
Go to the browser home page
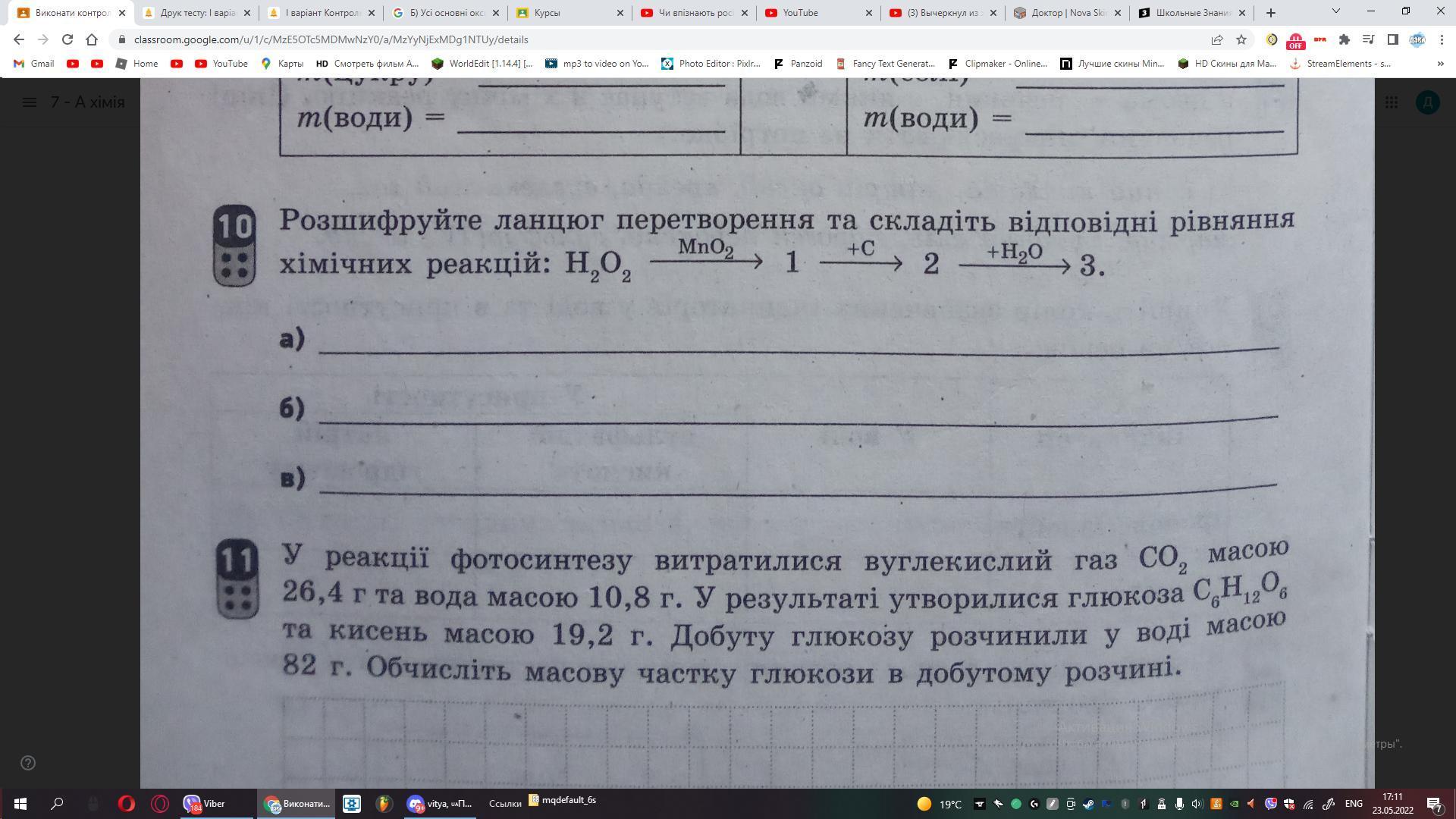[x=92, y=39]
